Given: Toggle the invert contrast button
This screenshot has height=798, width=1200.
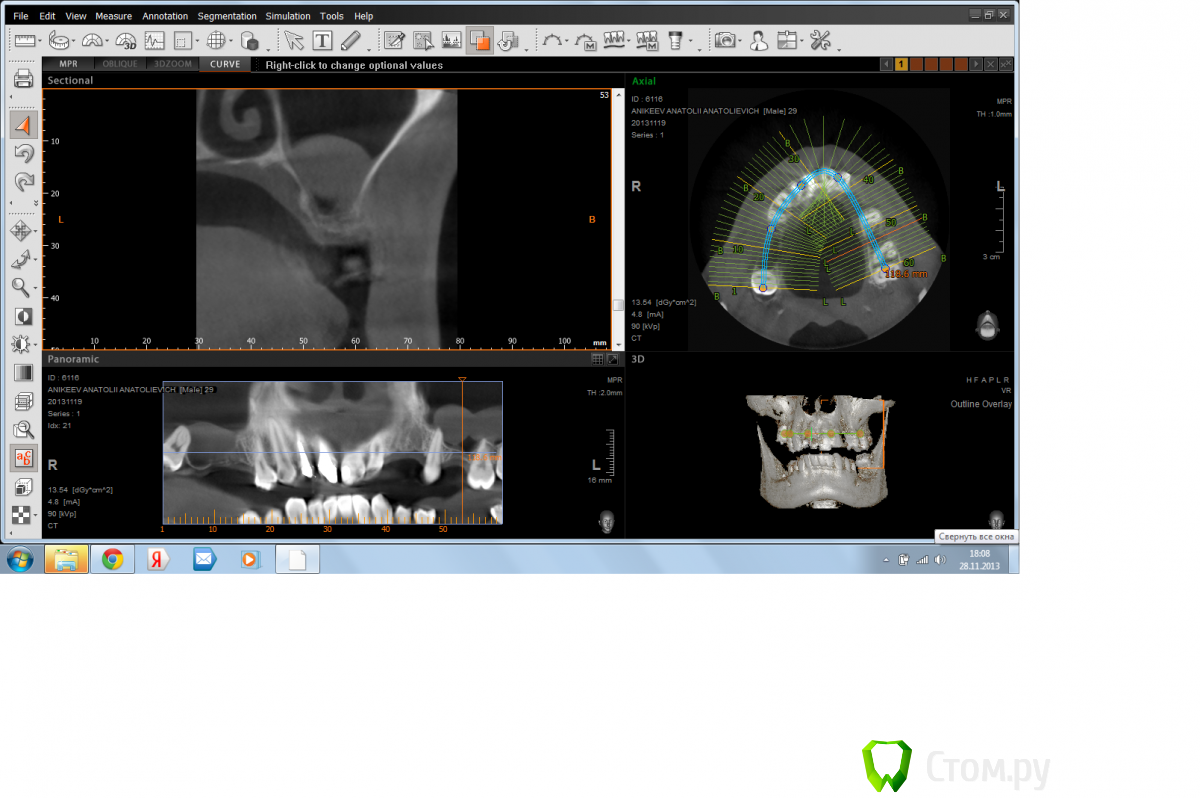Looking at the screenshot, I should (x=24, y=316).
